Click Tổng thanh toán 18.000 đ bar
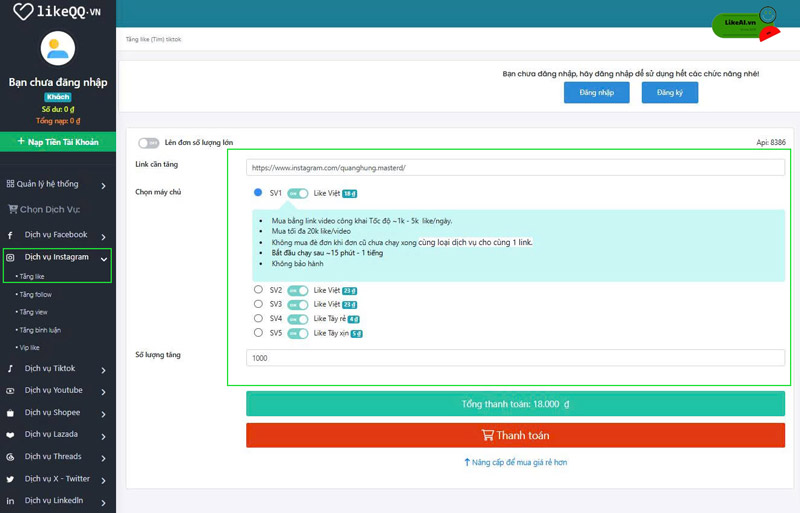The height and width of the screenshot is (513, 800). (x=515, y=404)
